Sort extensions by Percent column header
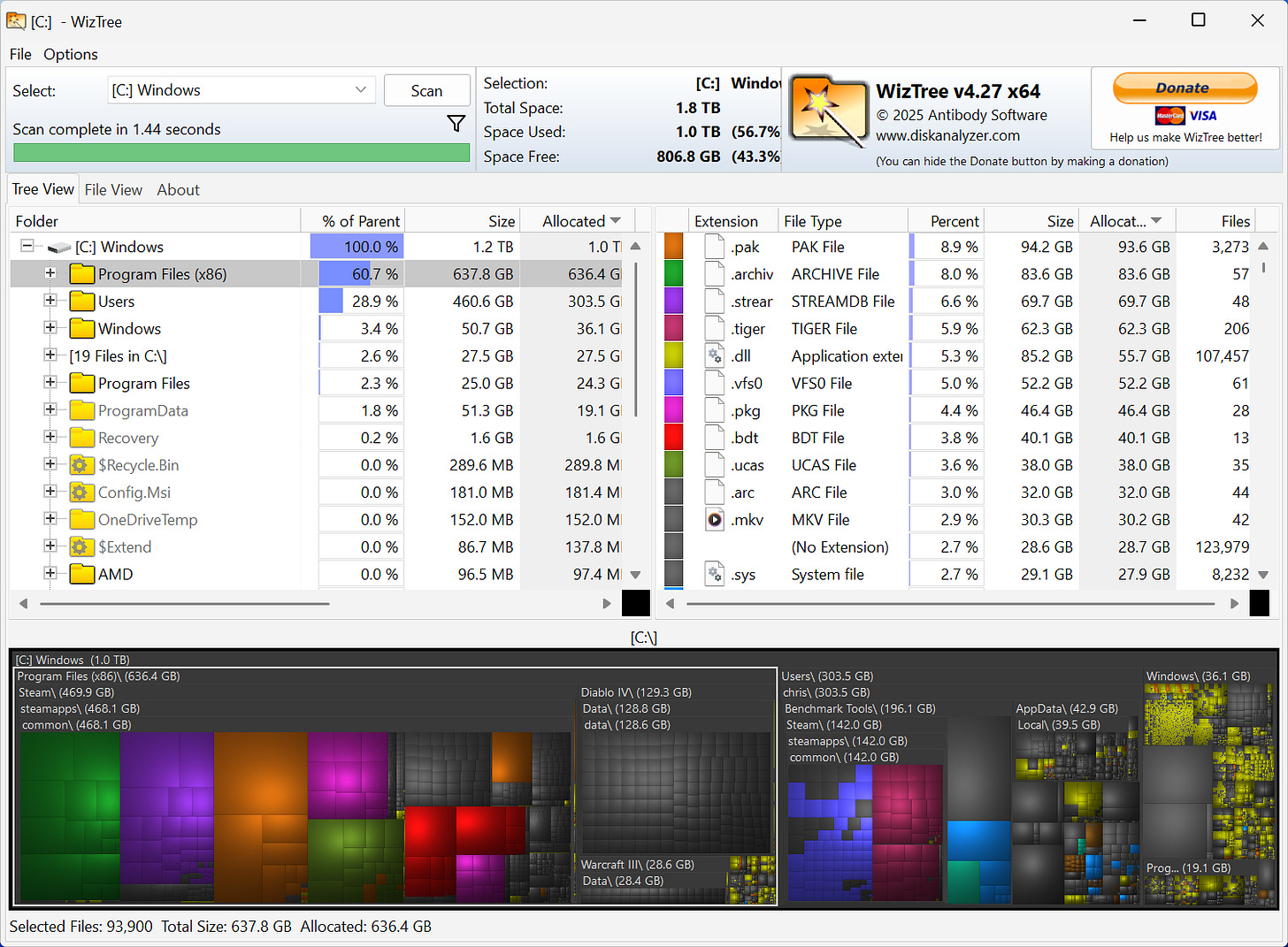This screenshot has height=947, width=1288. (946, 221)
